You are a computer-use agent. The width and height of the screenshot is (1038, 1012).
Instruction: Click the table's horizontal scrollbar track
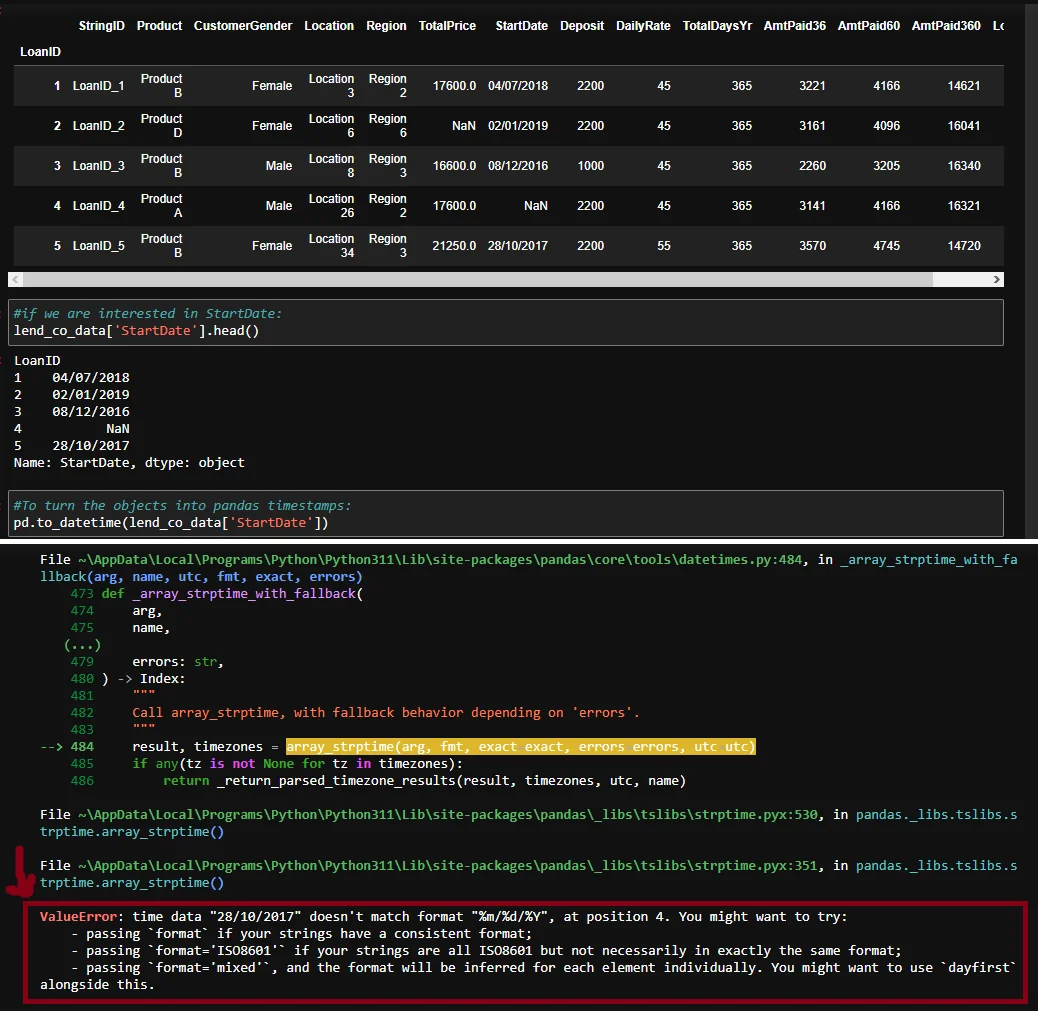(500, 280)
